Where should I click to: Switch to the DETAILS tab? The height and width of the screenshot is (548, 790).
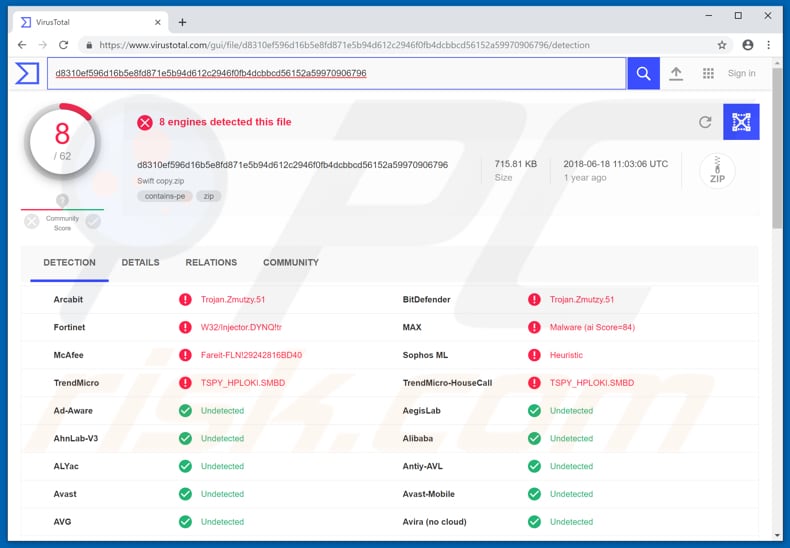[140, 262]
